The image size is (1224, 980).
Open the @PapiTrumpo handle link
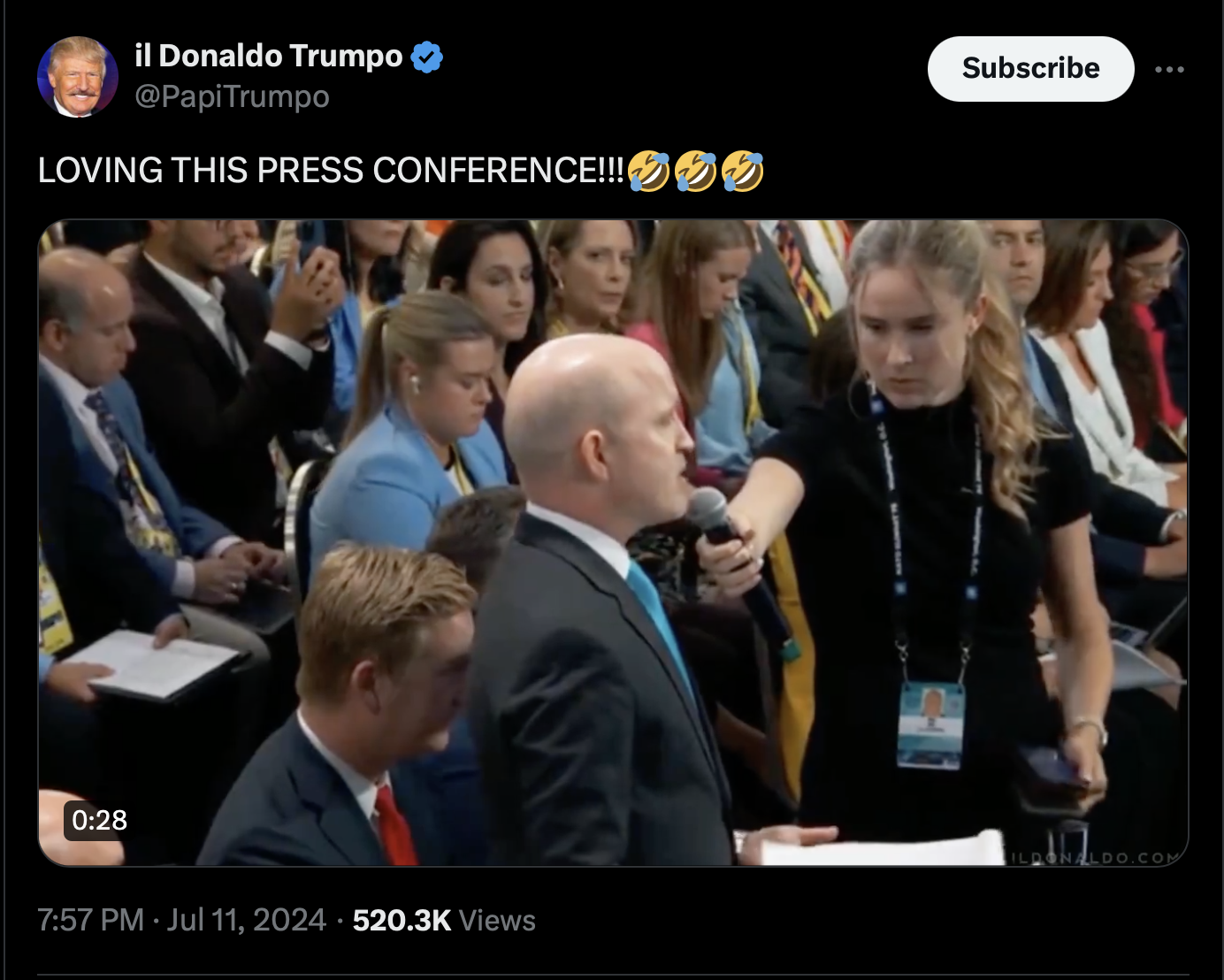(232, 96)
